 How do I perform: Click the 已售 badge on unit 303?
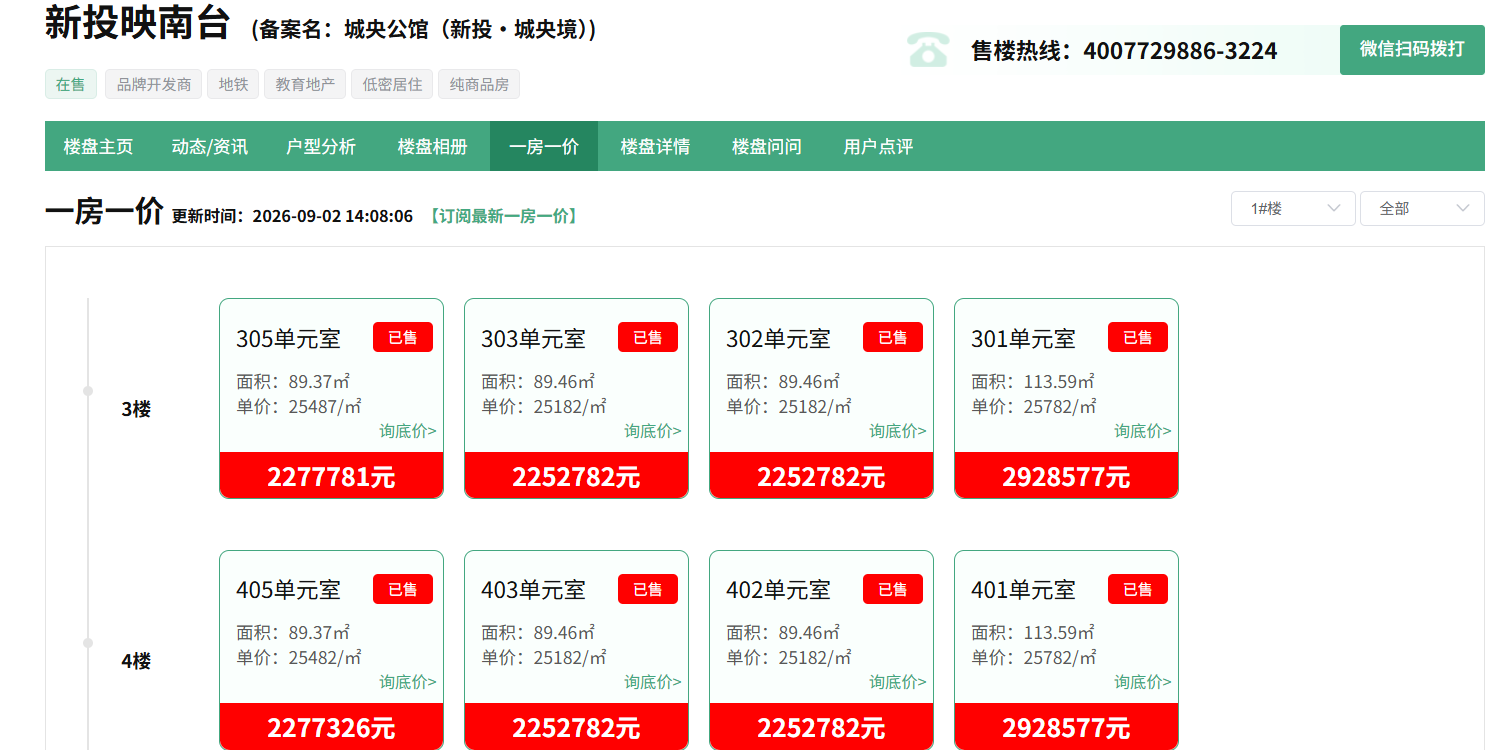point(648,337)
